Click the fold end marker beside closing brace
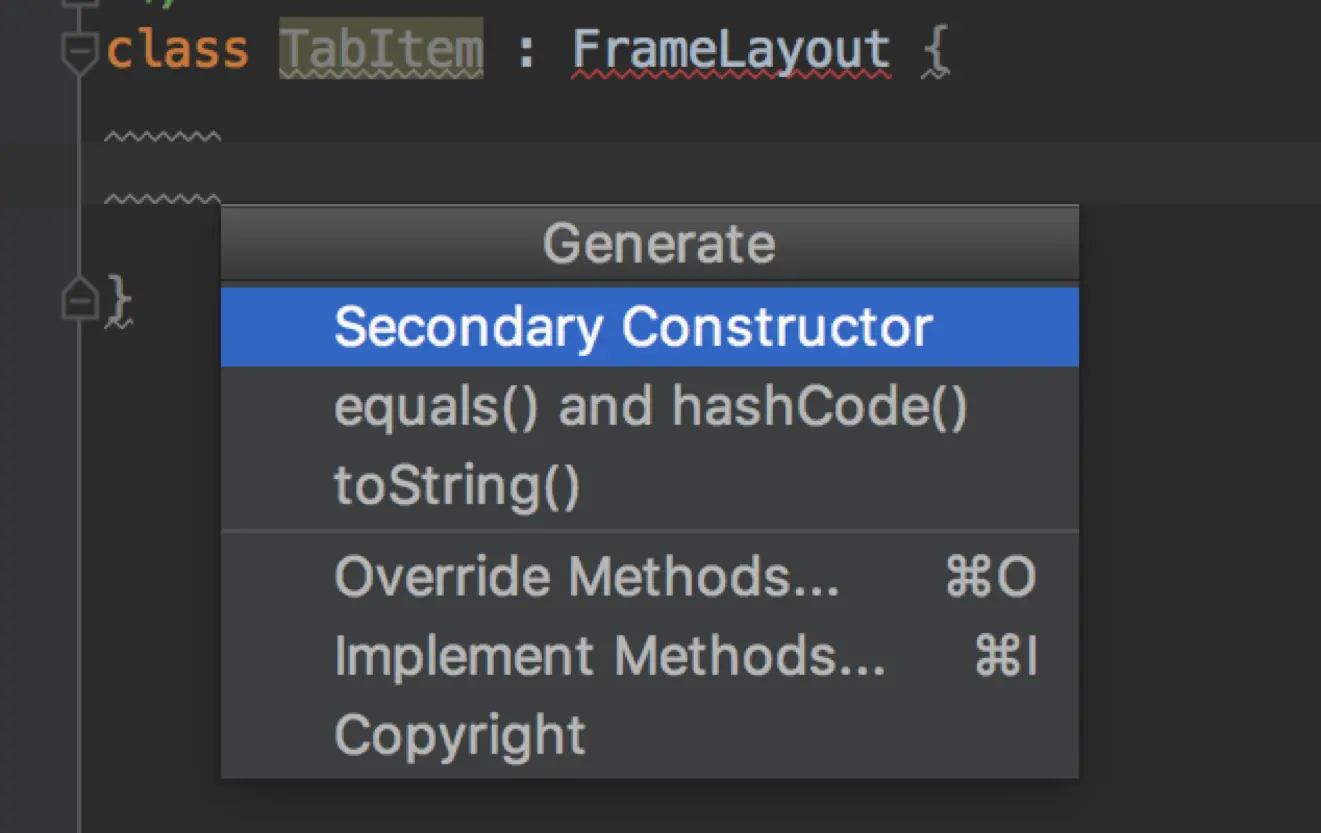The height and width of the screenshot is (833, 1321). pos(80,298)
